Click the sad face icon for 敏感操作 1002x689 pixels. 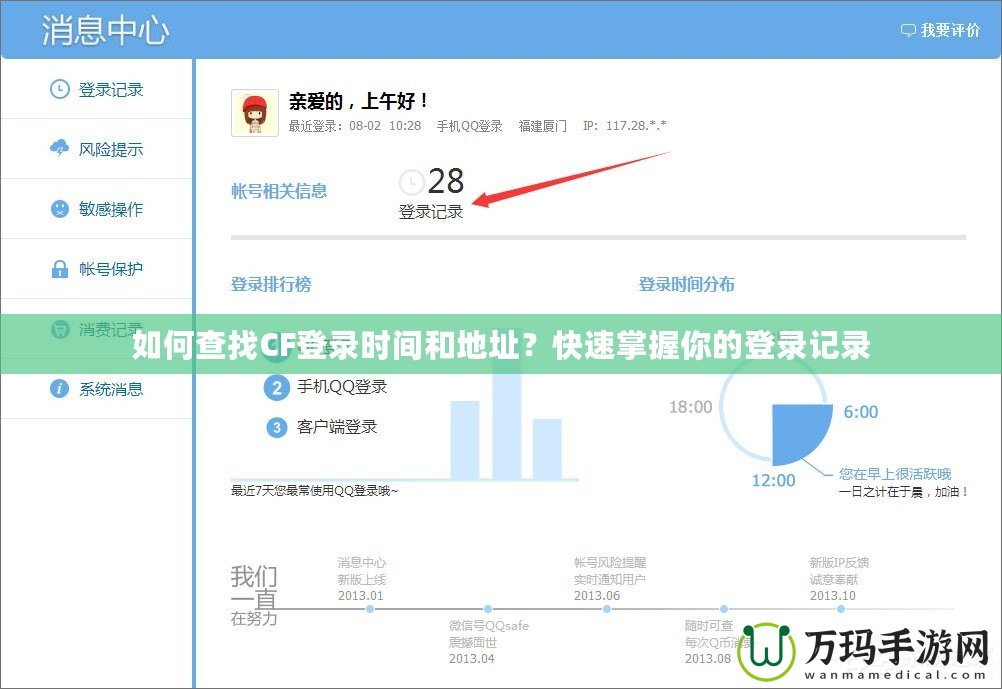[x=59, y=208]
